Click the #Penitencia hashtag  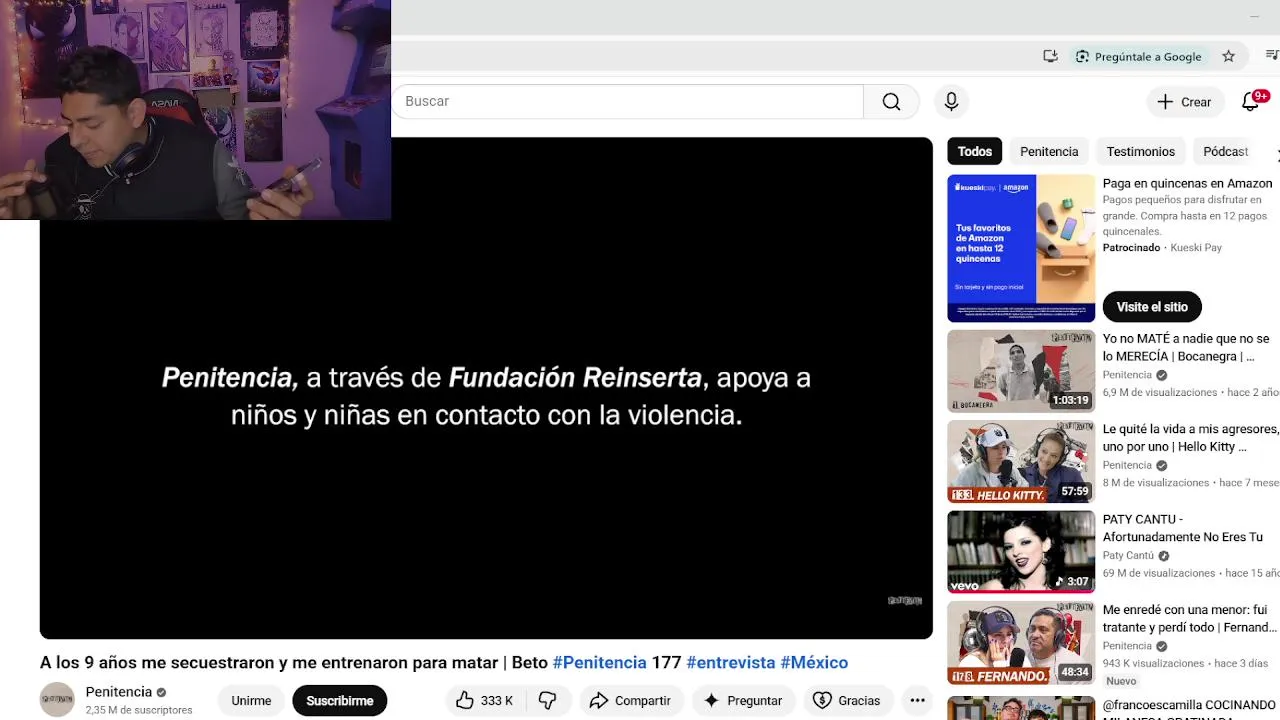click(599, 662)
